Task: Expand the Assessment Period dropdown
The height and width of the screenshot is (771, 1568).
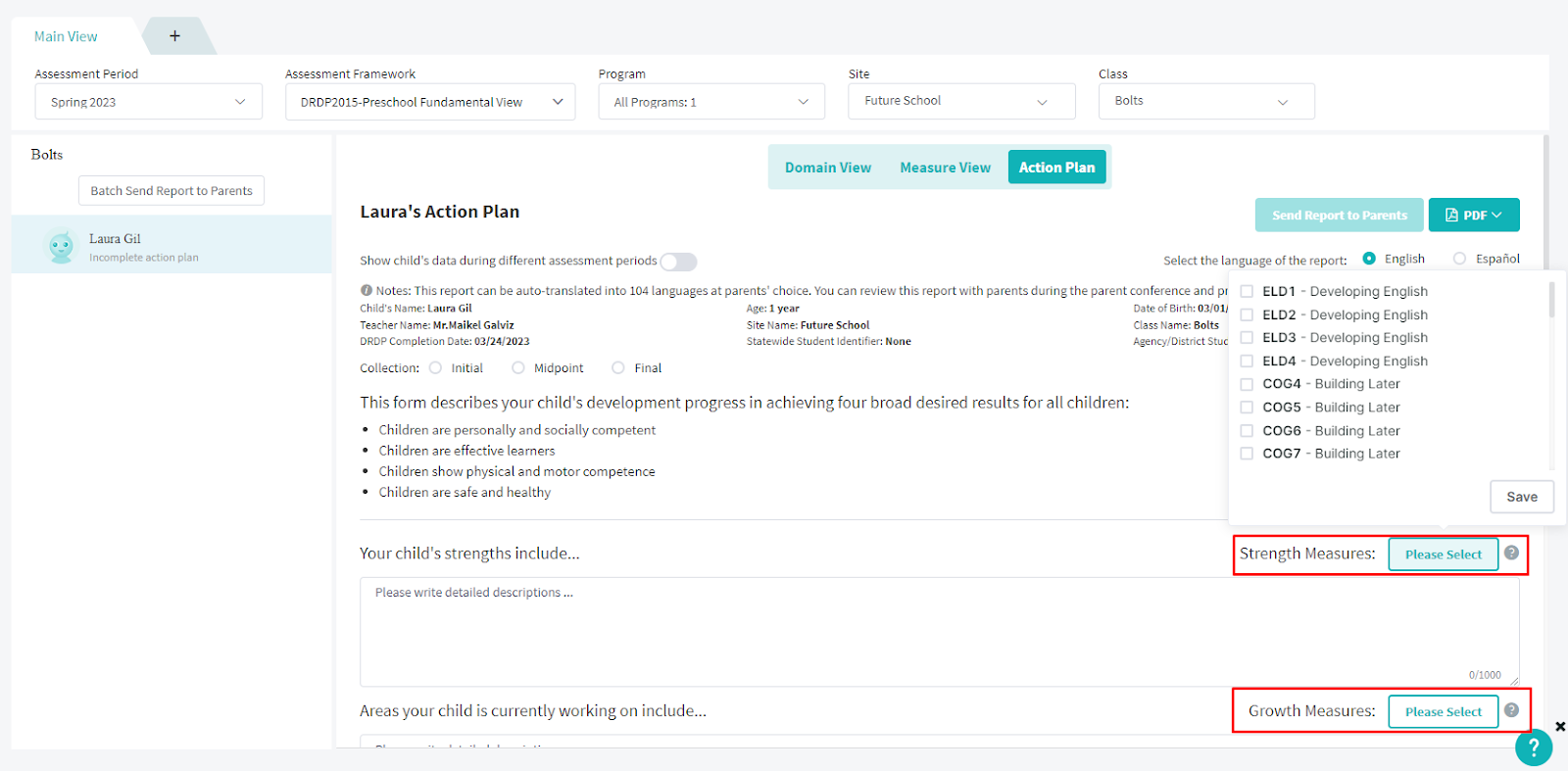Action: coord(149,102)
